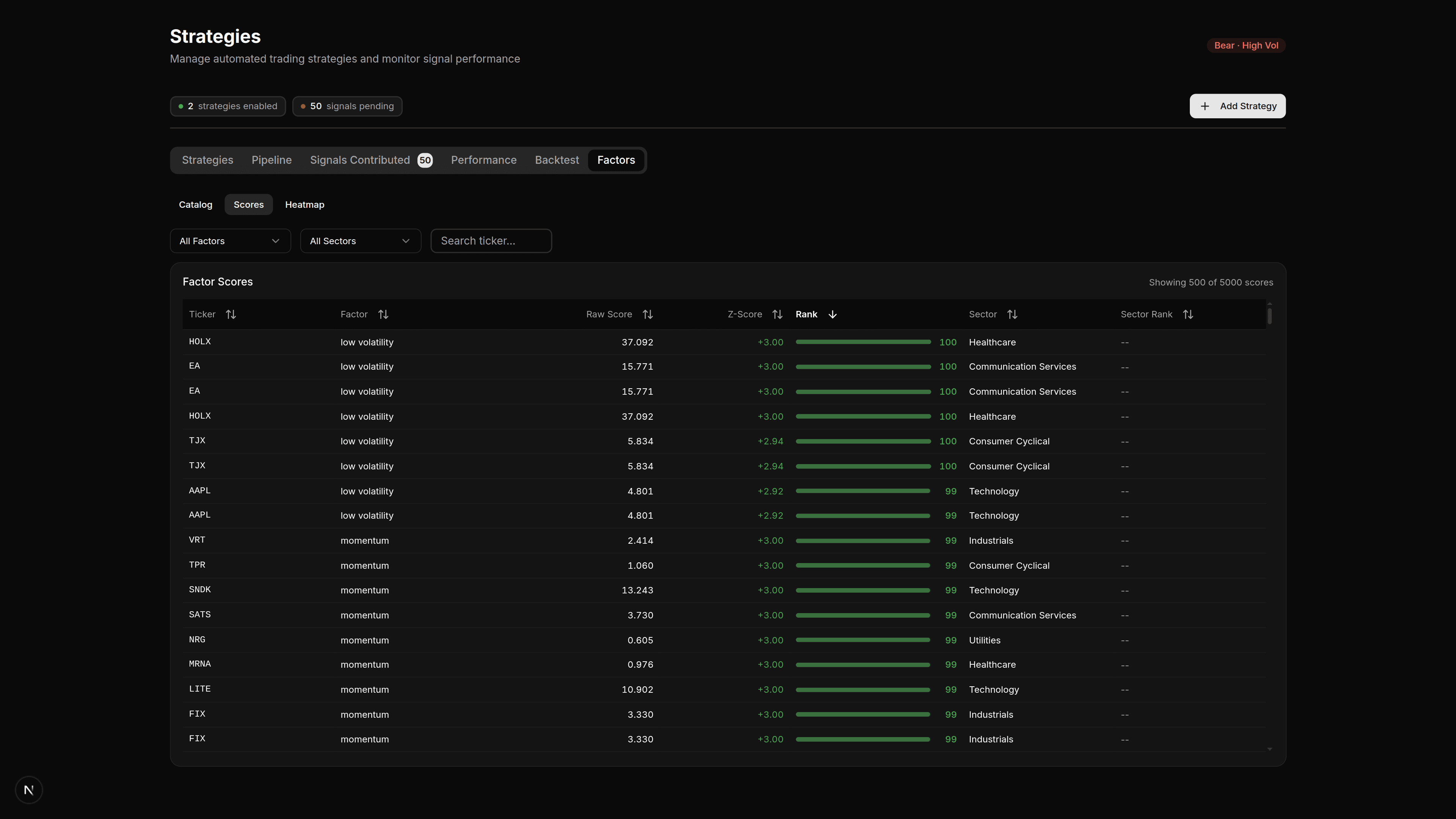1456x819 pixels.
Task: Click the Z-Score sort icon
Action: point(777,314)
